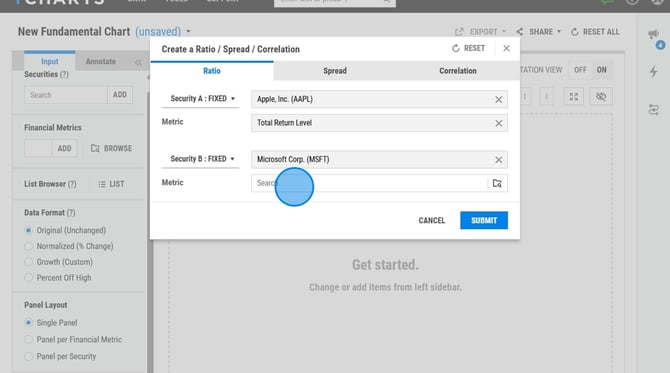Turn presentation view ON
The image size is (670, 373).
[x=602, y=70]
